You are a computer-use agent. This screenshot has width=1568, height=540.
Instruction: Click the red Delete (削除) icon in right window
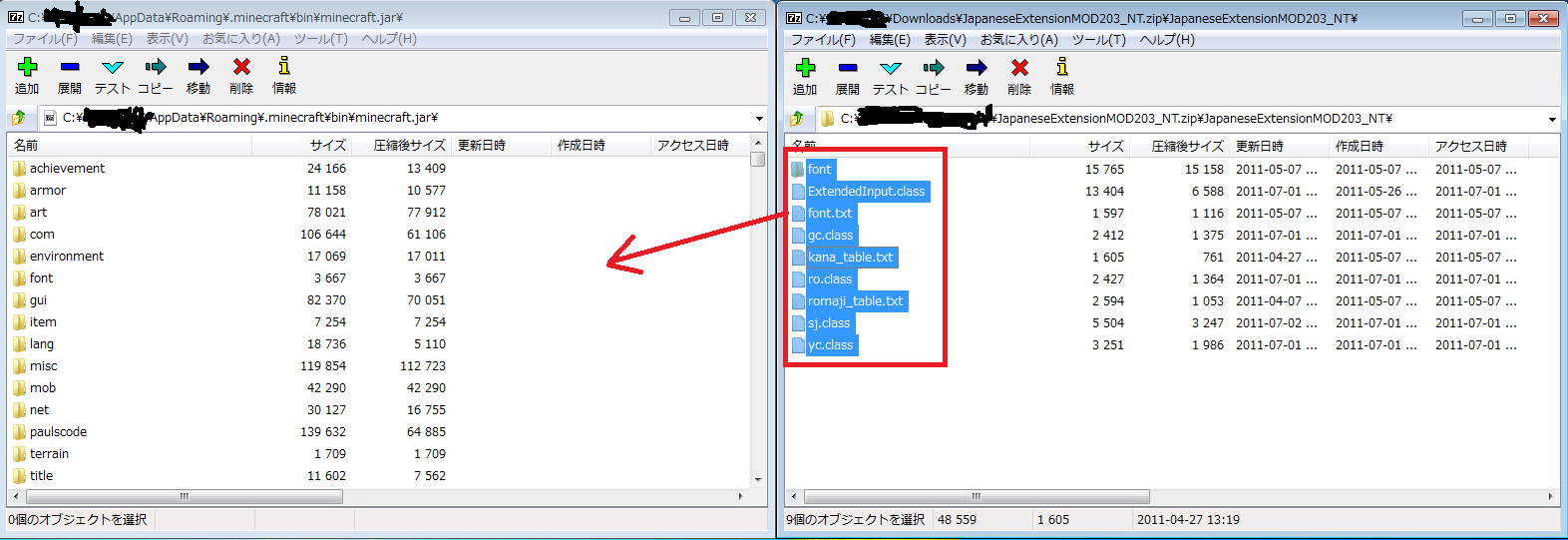pyautogui.click(x=1018, y=69)
